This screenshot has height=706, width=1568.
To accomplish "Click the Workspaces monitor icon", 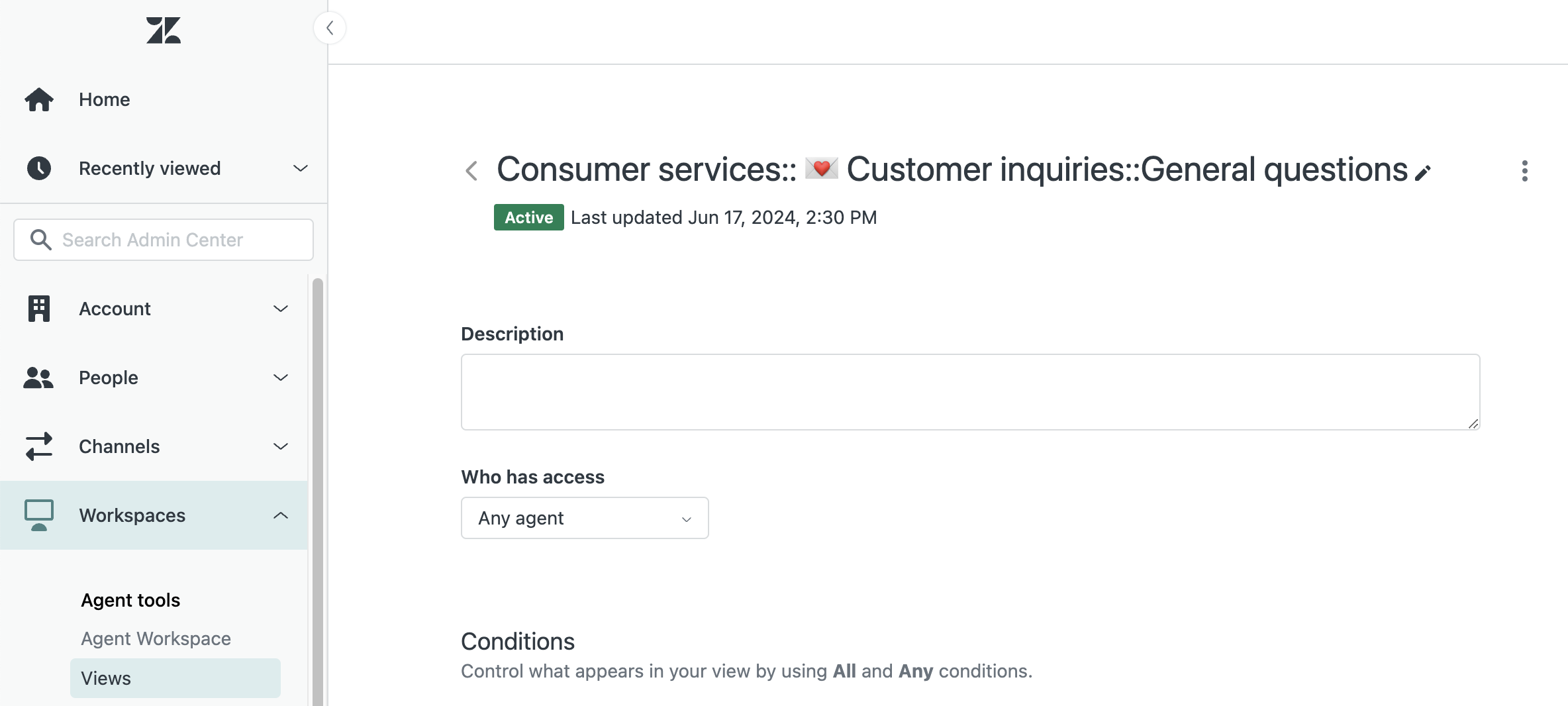I will (x=39, y=515).
